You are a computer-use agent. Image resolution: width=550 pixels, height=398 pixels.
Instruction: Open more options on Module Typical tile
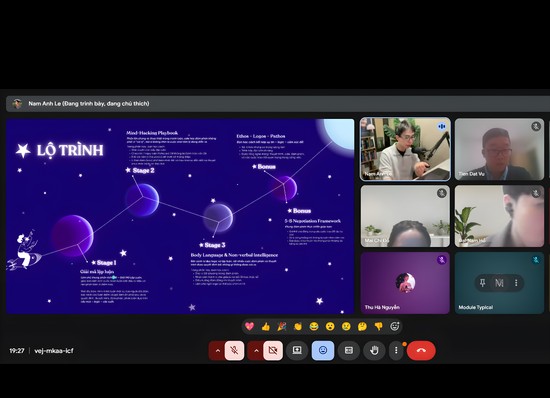point(516,283)
